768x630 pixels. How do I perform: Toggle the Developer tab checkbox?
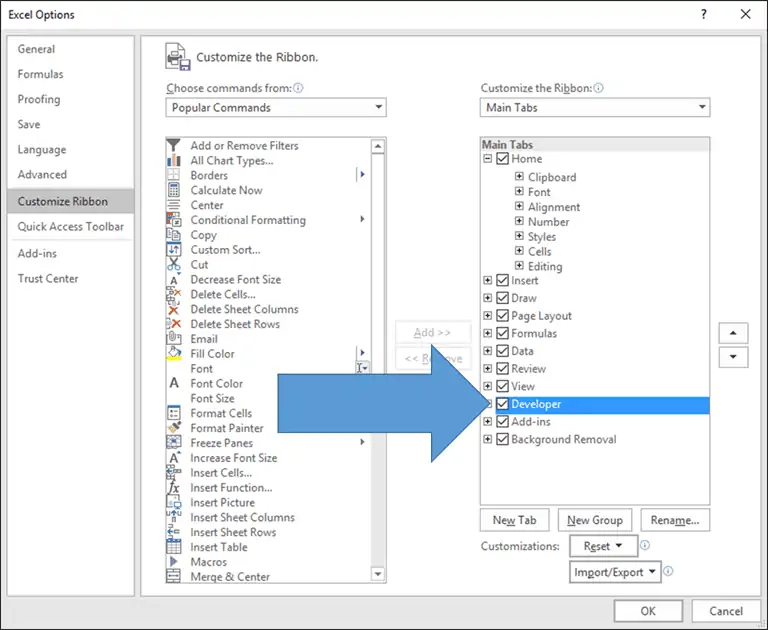[502, 404]
